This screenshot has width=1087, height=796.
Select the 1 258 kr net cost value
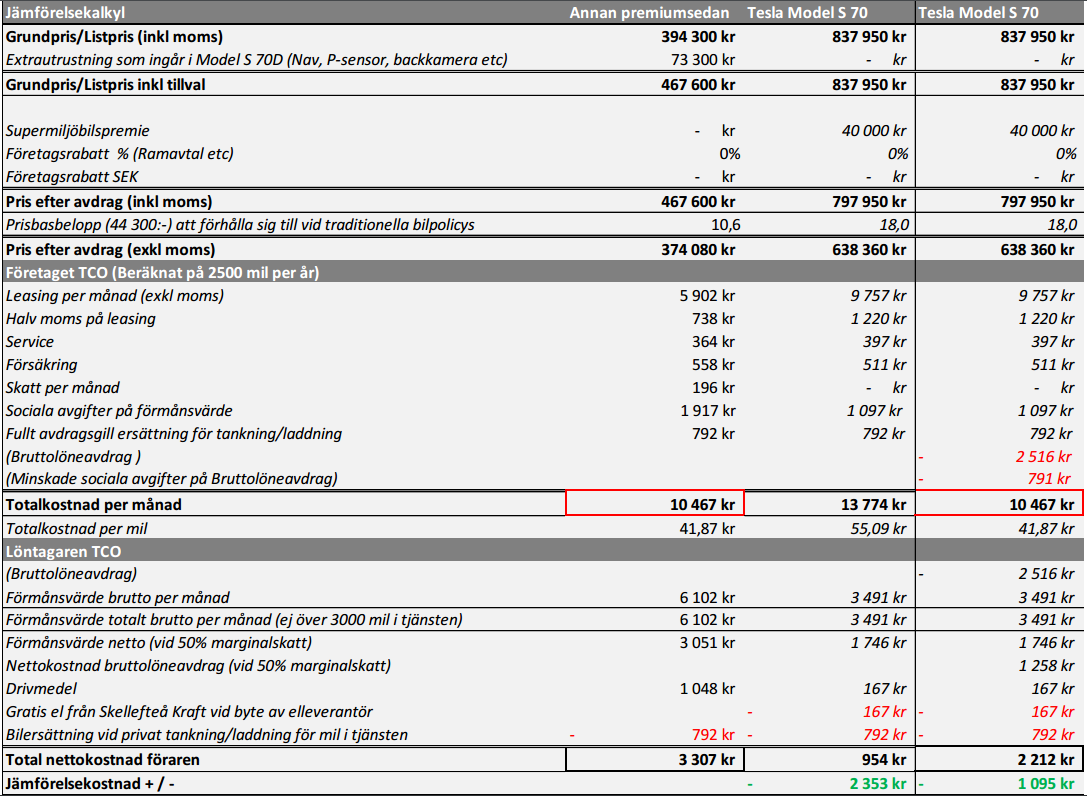point(1047,666)
